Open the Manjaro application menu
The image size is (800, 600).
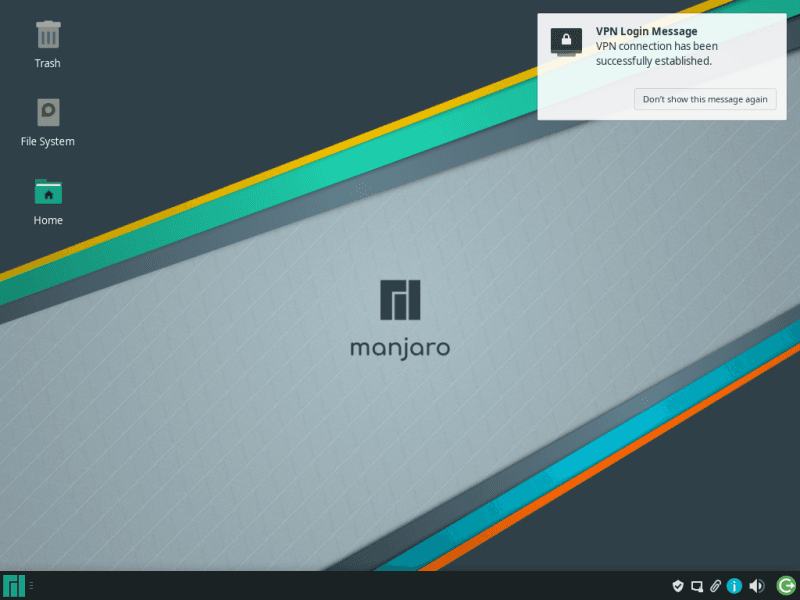(15, 586)
